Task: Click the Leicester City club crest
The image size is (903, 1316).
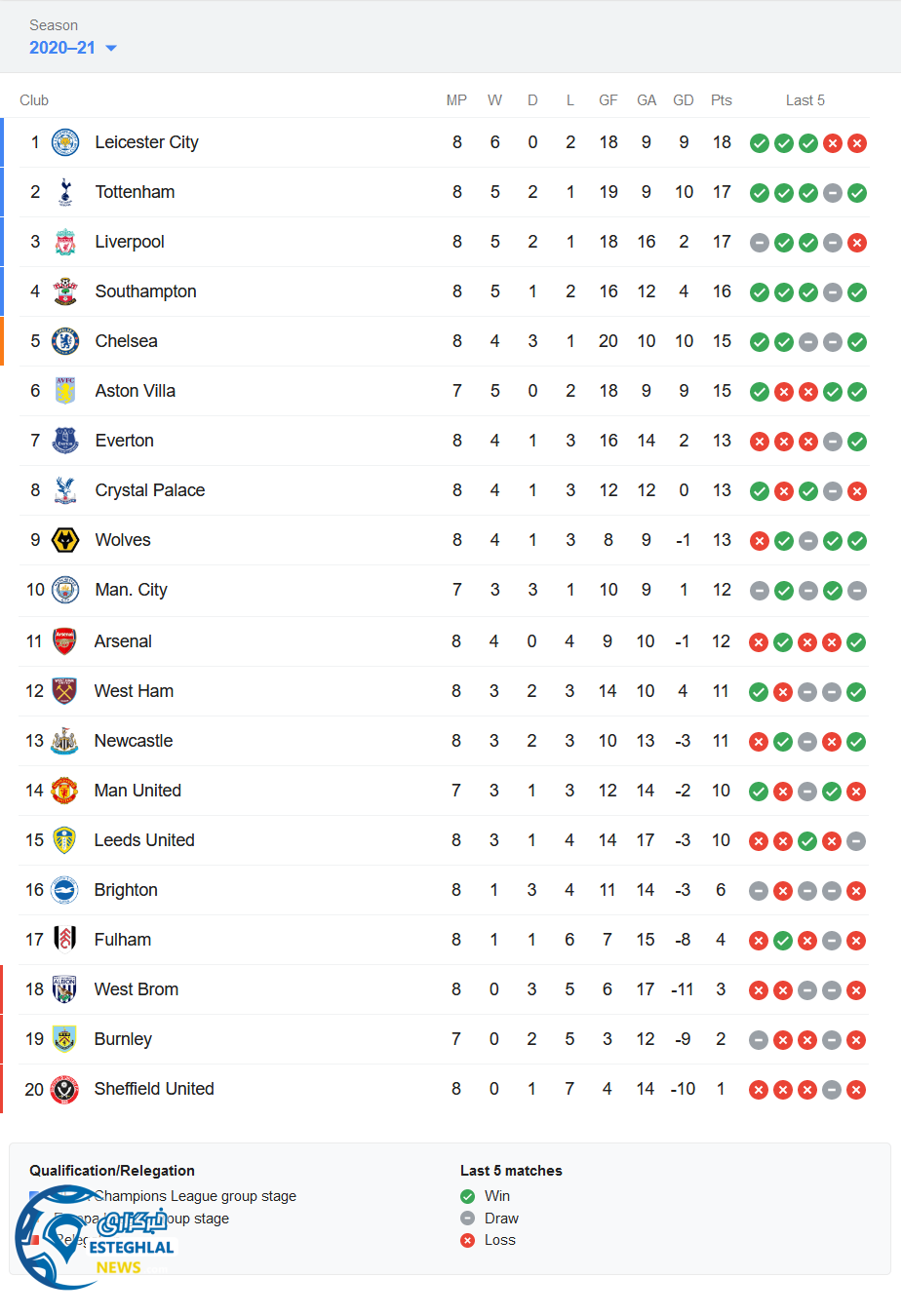Action: click(65, 142)
